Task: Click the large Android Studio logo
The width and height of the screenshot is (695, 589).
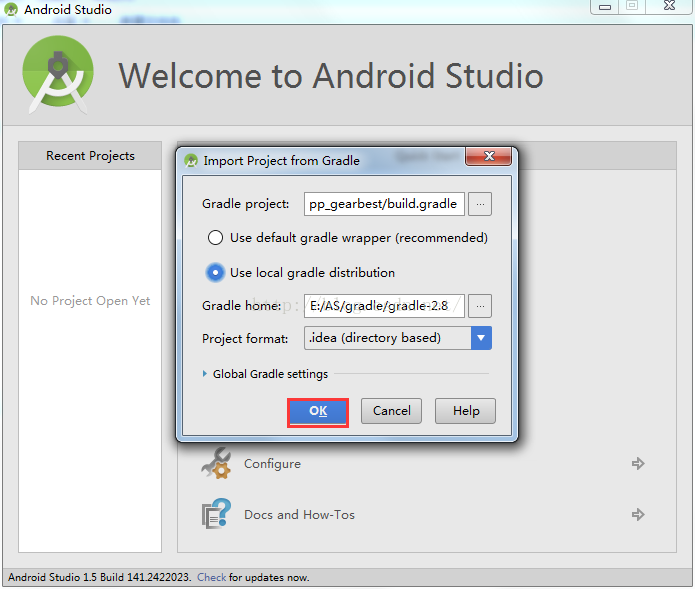Action: click(x=58, y=74)
